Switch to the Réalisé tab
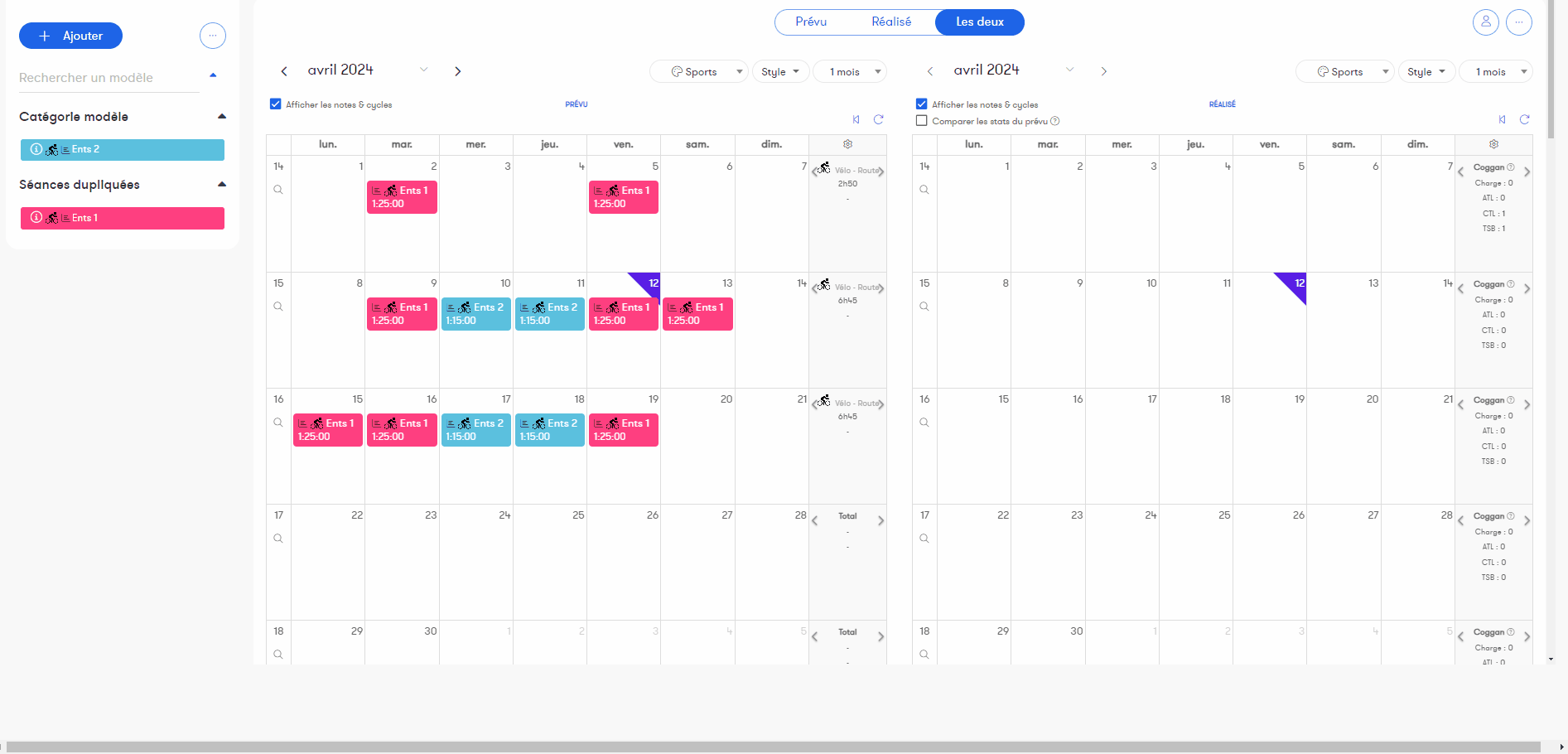The width and height of the screenshot is (1568, 754). click(891, 22)
